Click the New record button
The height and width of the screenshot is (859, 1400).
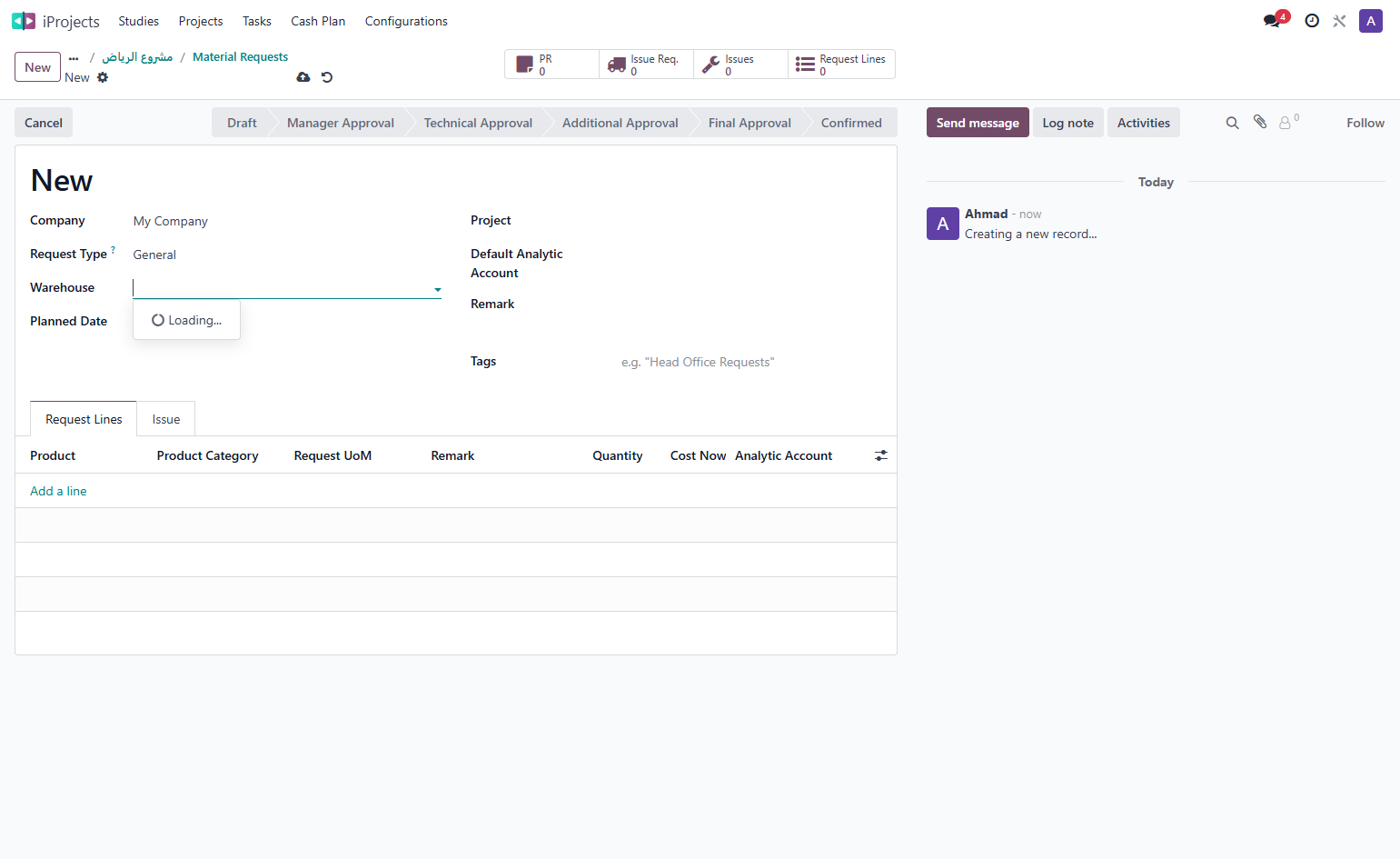[38, 67]
